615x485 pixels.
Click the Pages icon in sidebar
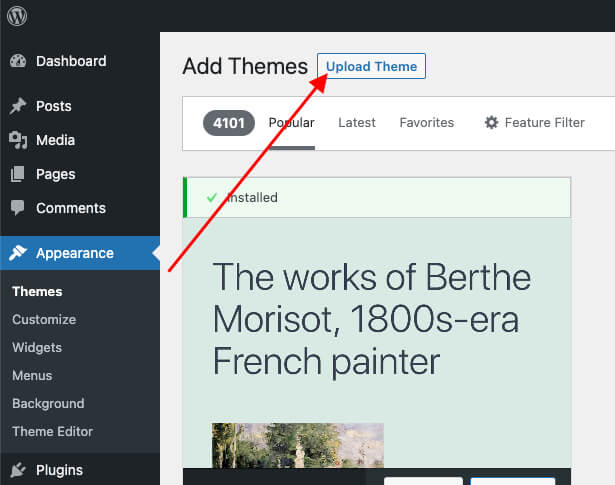18,174
